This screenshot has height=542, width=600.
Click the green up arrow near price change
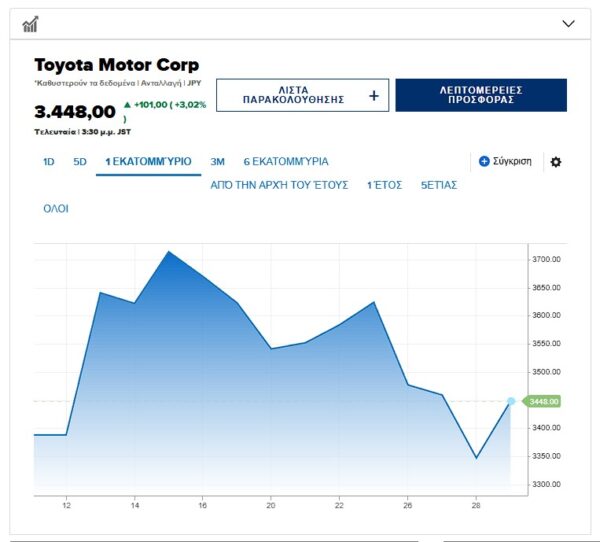(x=127, y=104)
